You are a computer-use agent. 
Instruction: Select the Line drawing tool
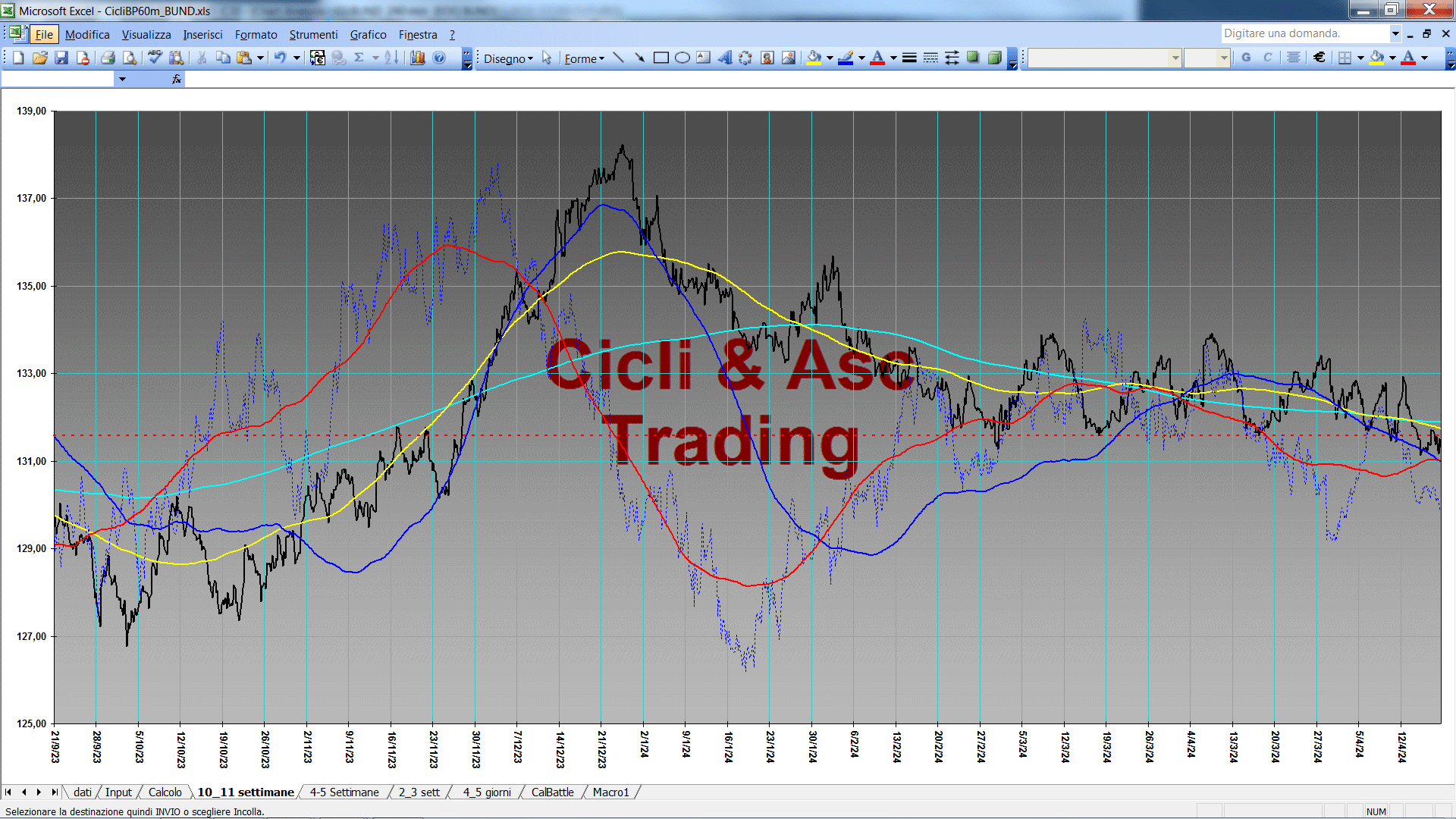pos(619,58)
